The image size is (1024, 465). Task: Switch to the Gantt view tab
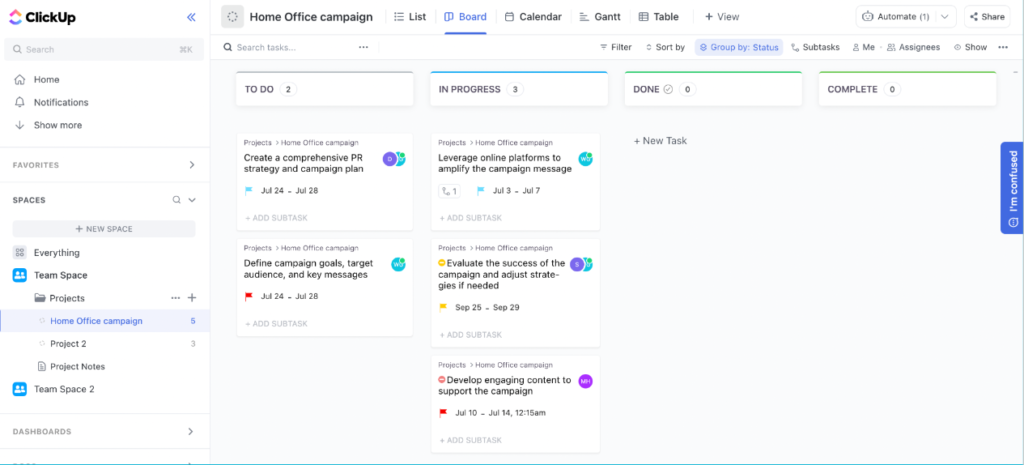598,17
